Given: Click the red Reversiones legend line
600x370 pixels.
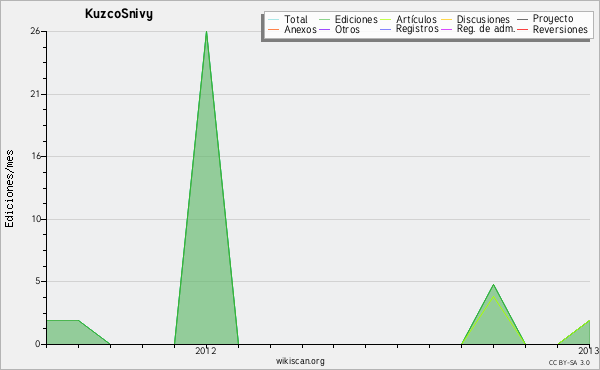Looking at the screenshot, I should 522,29.
